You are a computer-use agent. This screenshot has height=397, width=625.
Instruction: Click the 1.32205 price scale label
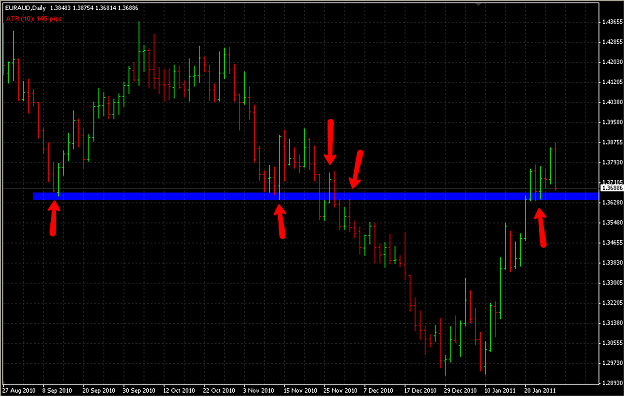click(612, 303)
